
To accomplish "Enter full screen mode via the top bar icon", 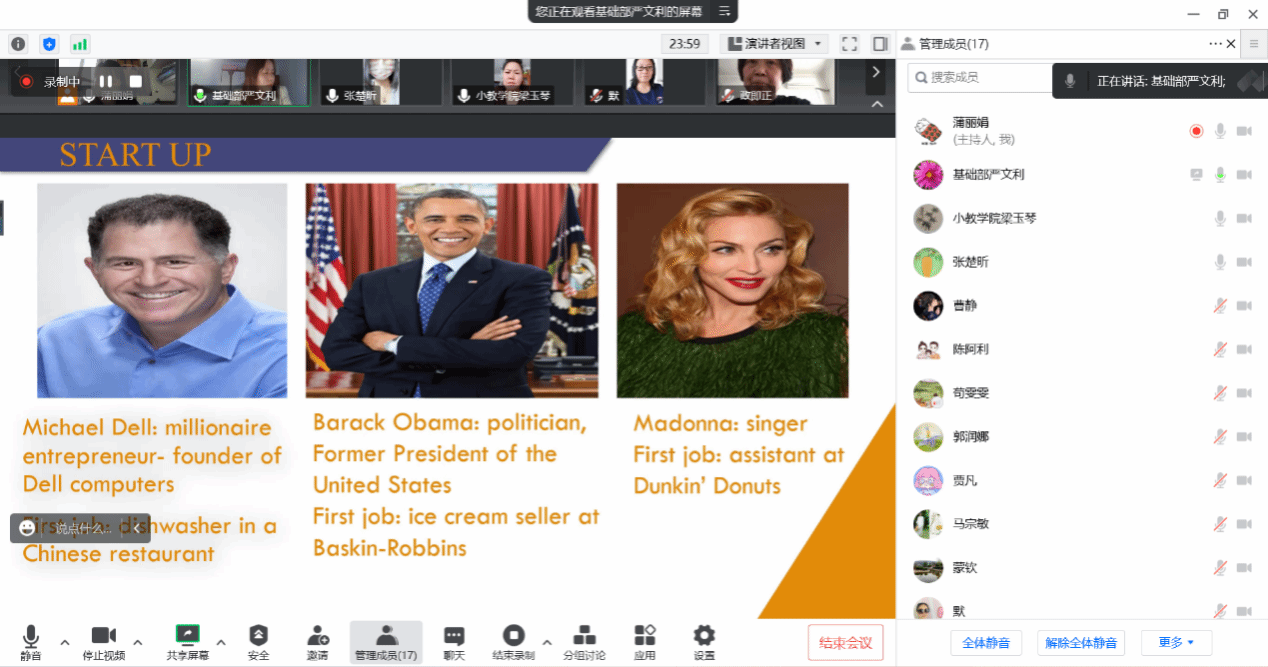I will [x=849, y=44].
